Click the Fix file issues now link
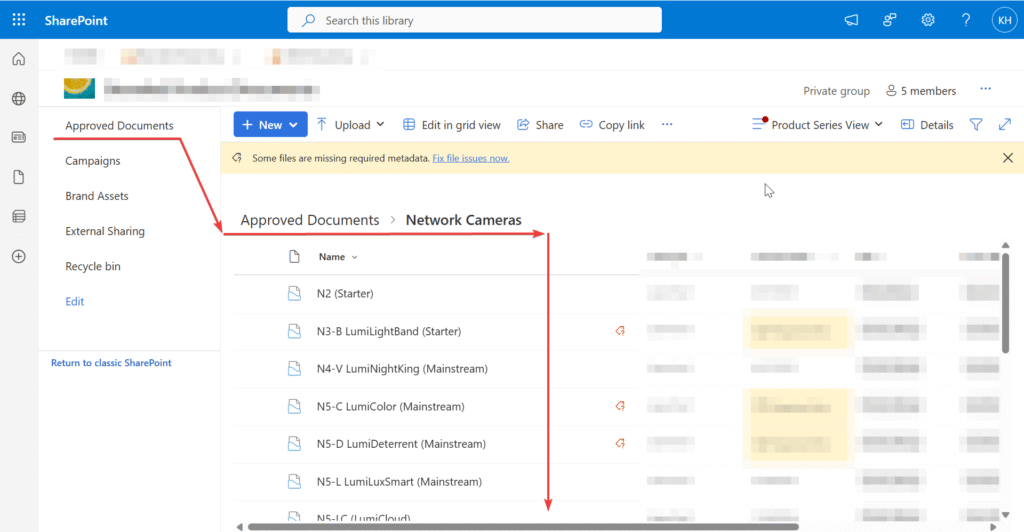This screenshot has width=1024, height=532. click(470, 158)
